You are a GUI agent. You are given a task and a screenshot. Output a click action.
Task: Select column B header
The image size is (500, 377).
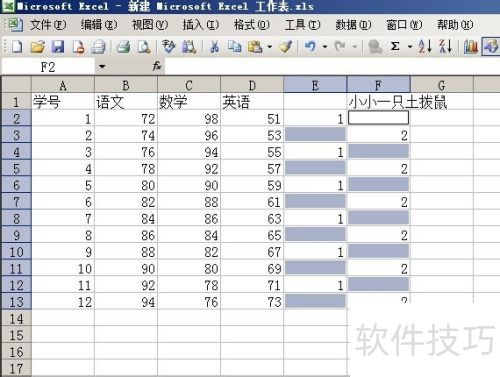tap(126, 85)
